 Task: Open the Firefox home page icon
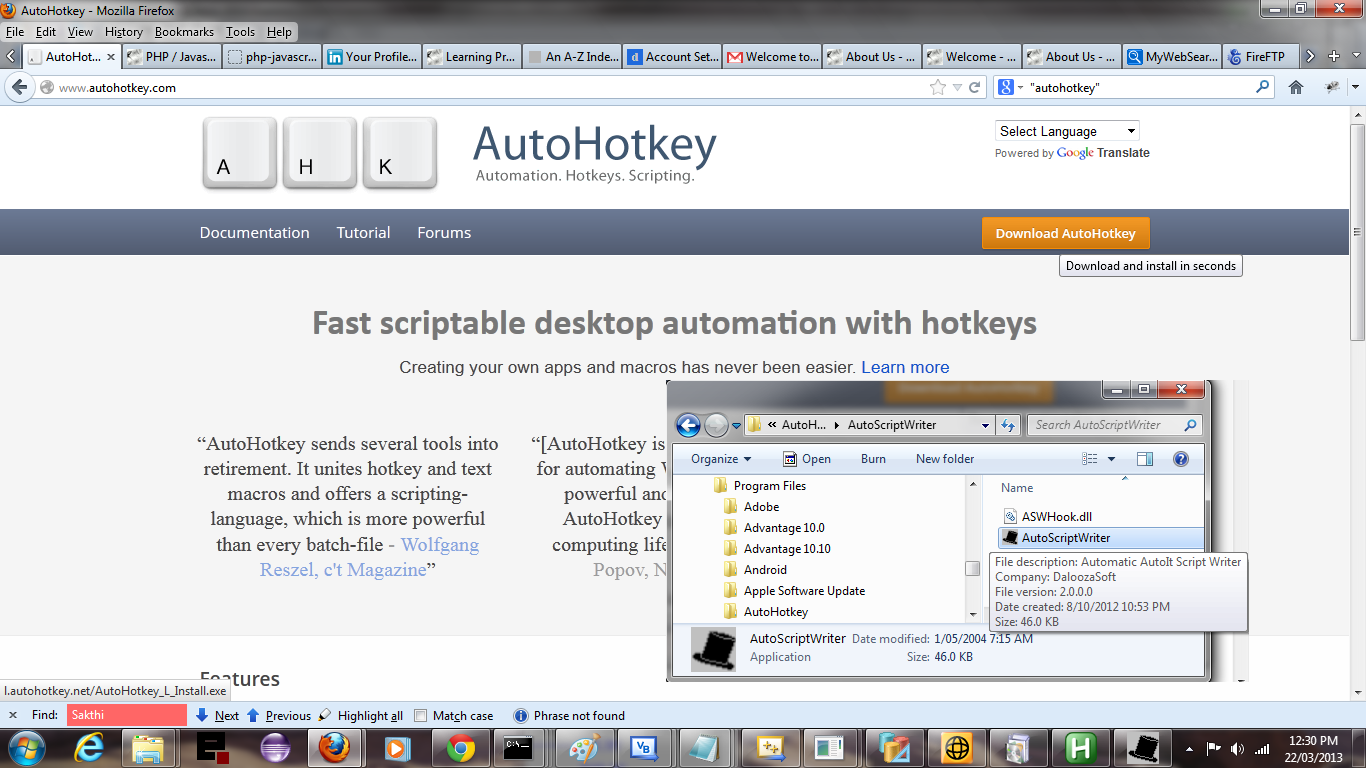click(1296, 87)
